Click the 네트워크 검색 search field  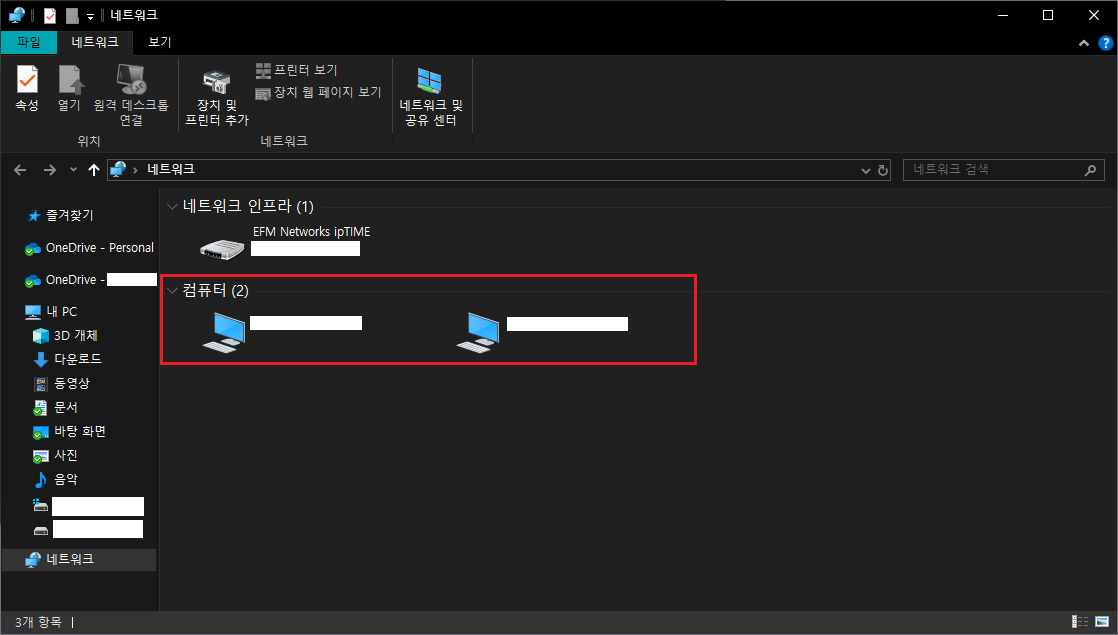click(x=995, y=170)
